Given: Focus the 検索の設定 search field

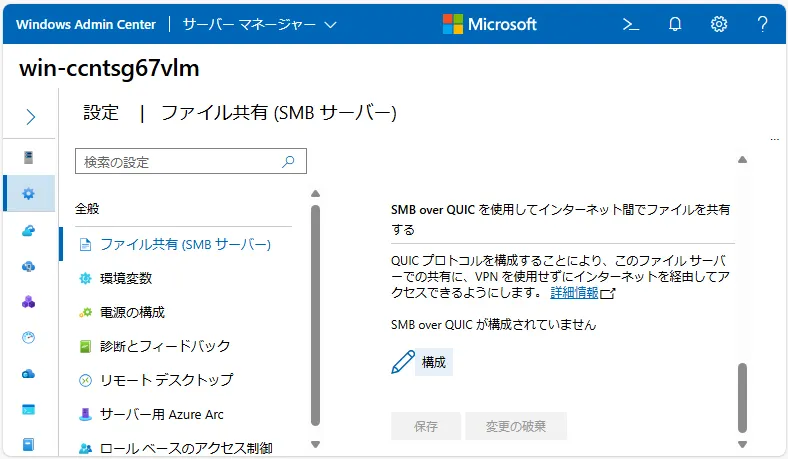Looking at the screenshot, I should click(x=190, y=161).
